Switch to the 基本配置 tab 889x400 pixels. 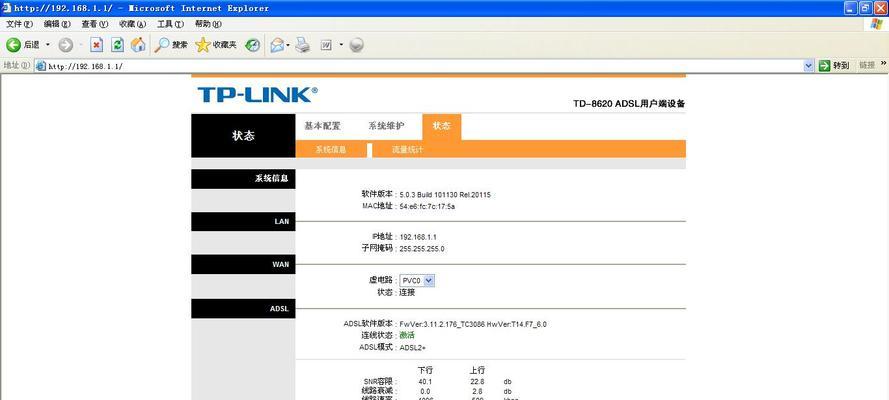click(x=323, y=126)
